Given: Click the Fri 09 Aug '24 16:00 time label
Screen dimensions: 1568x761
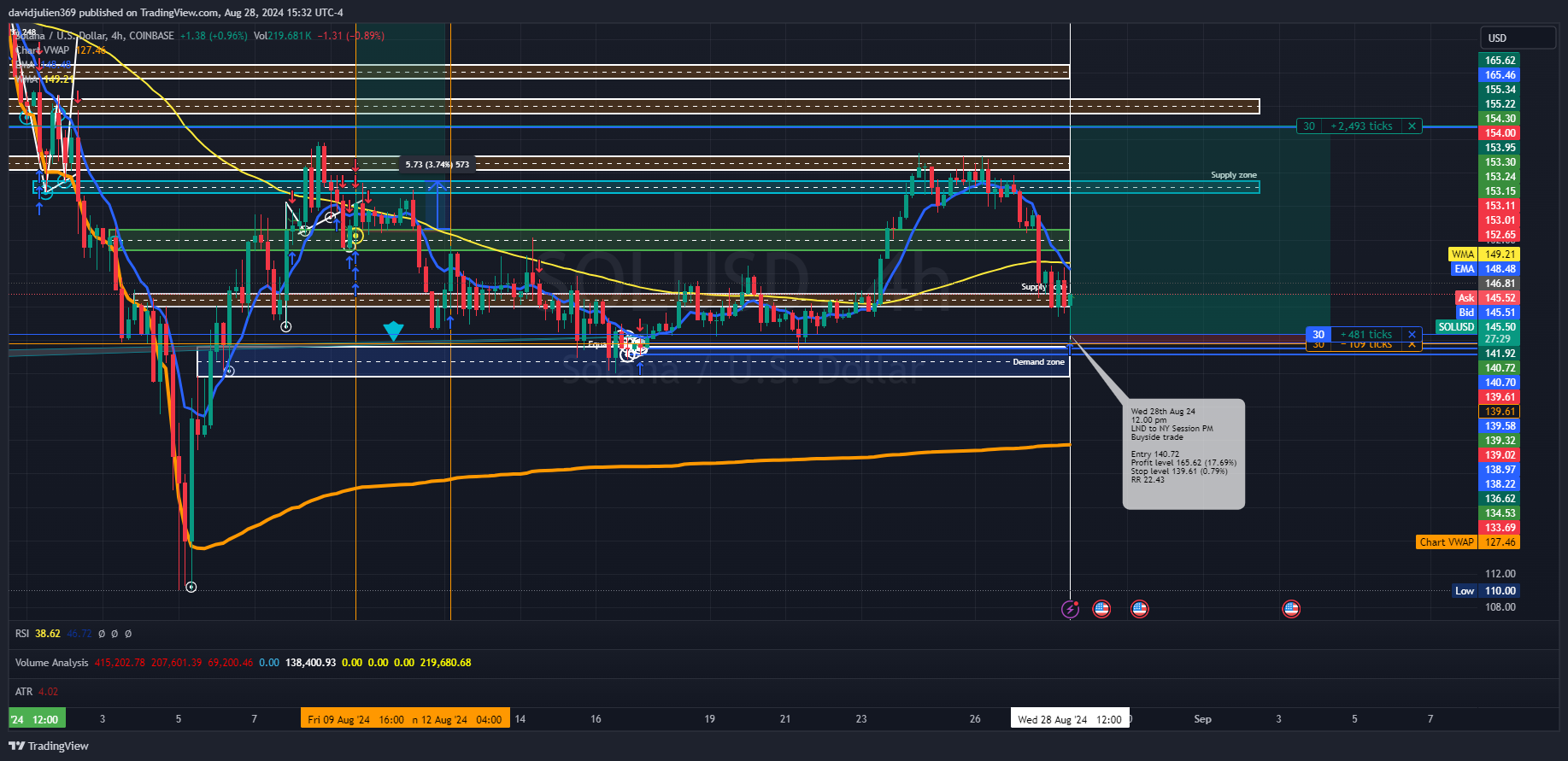Looking at the screenshot, I should tap(355, 719).
